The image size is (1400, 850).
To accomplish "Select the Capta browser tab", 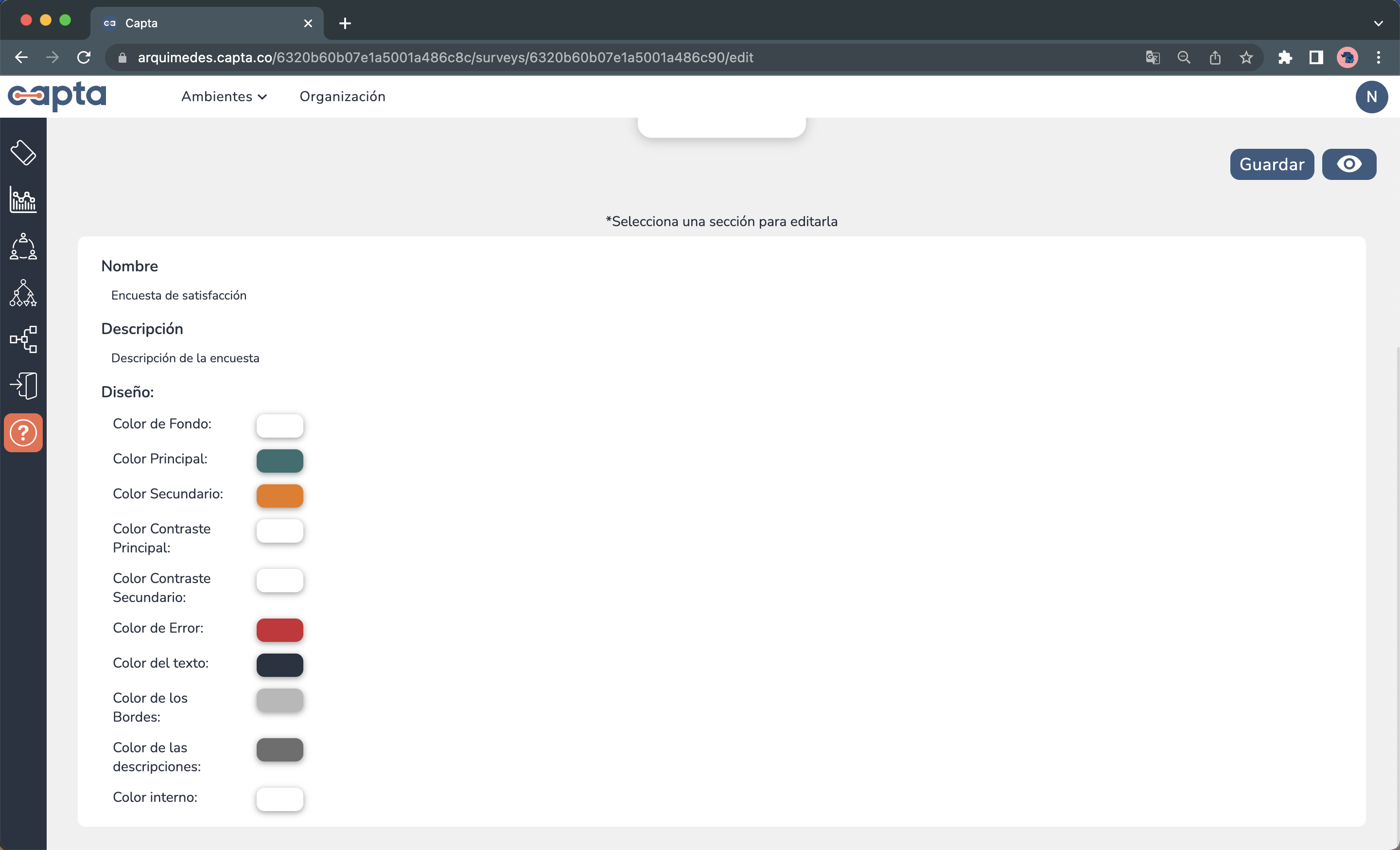I will coord(205,23).
